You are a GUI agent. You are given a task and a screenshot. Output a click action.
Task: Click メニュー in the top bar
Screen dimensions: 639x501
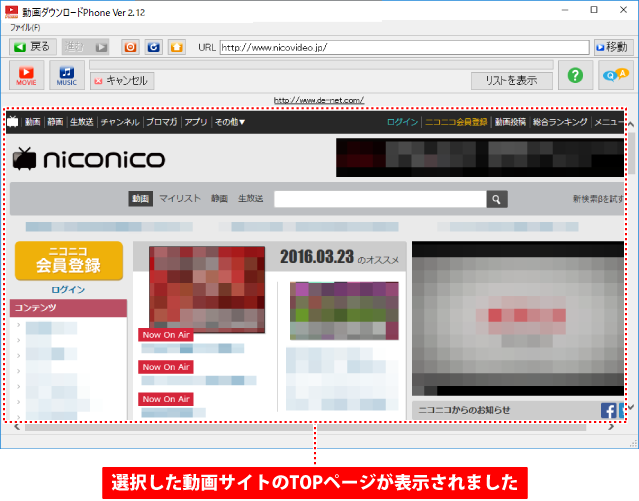[609, 122]
